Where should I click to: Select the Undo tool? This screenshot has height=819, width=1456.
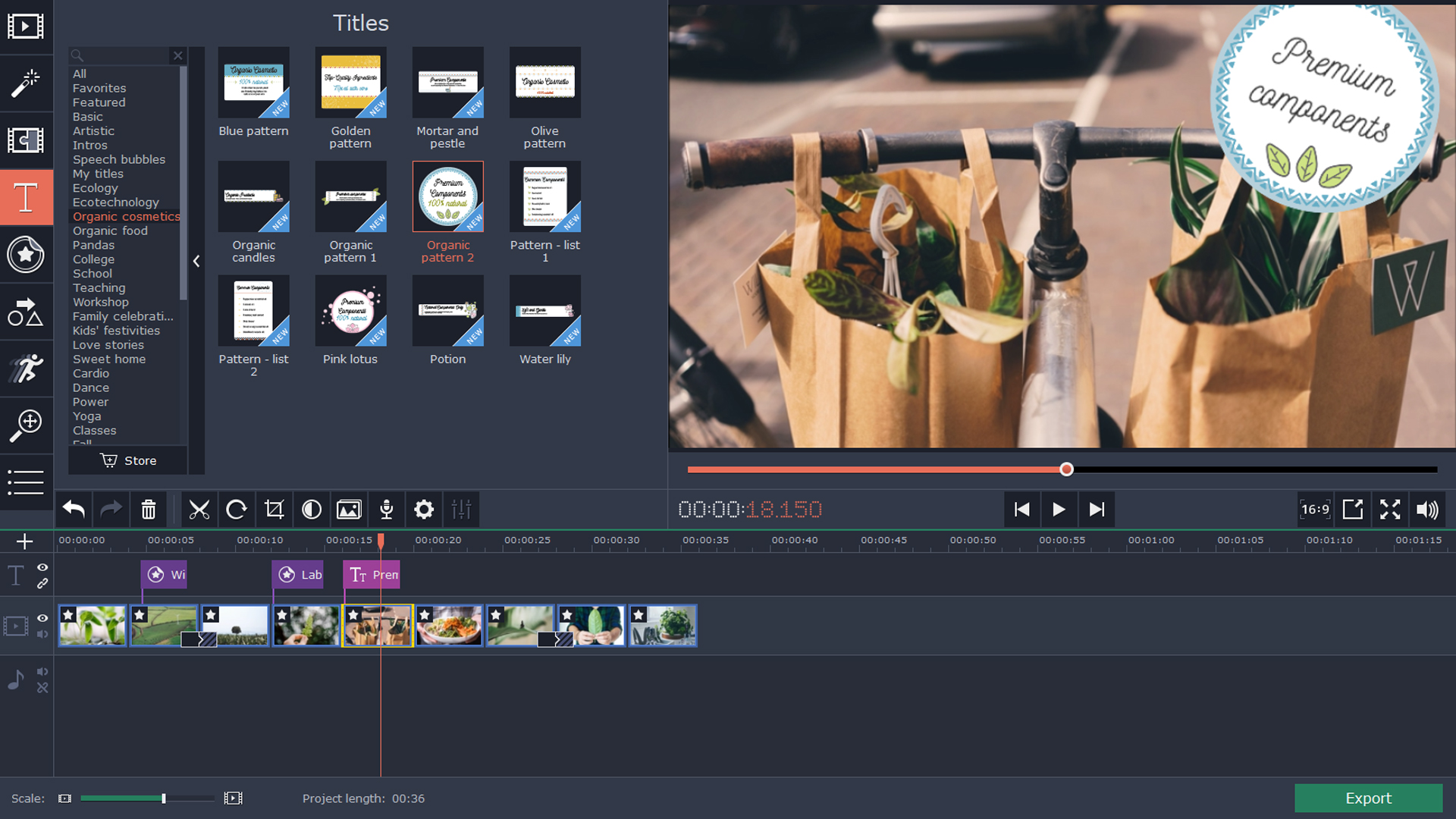point(72,510)
